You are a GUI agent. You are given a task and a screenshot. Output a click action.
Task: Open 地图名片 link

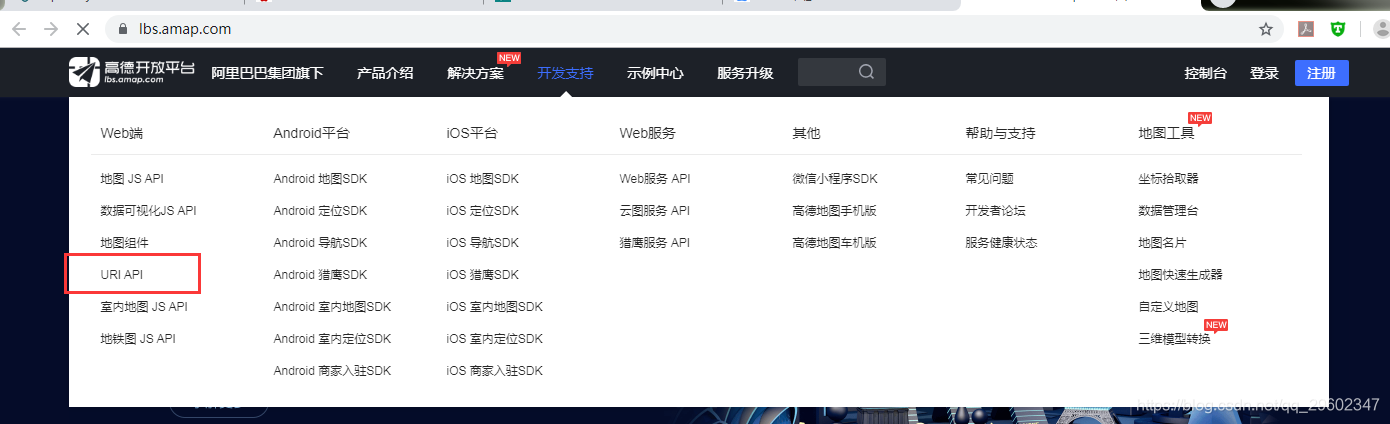click(x=1162, y=243)
